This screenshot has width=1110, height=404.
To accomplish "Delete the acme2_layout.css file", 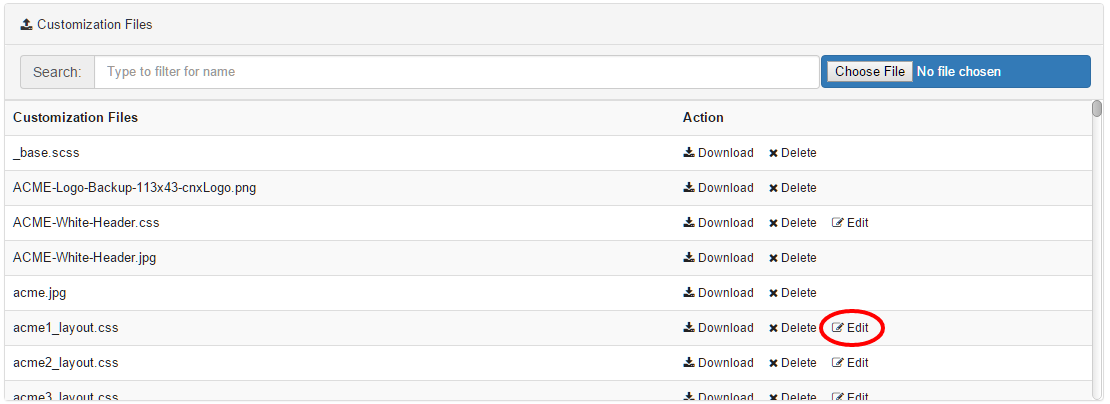I will coord(792,363).
